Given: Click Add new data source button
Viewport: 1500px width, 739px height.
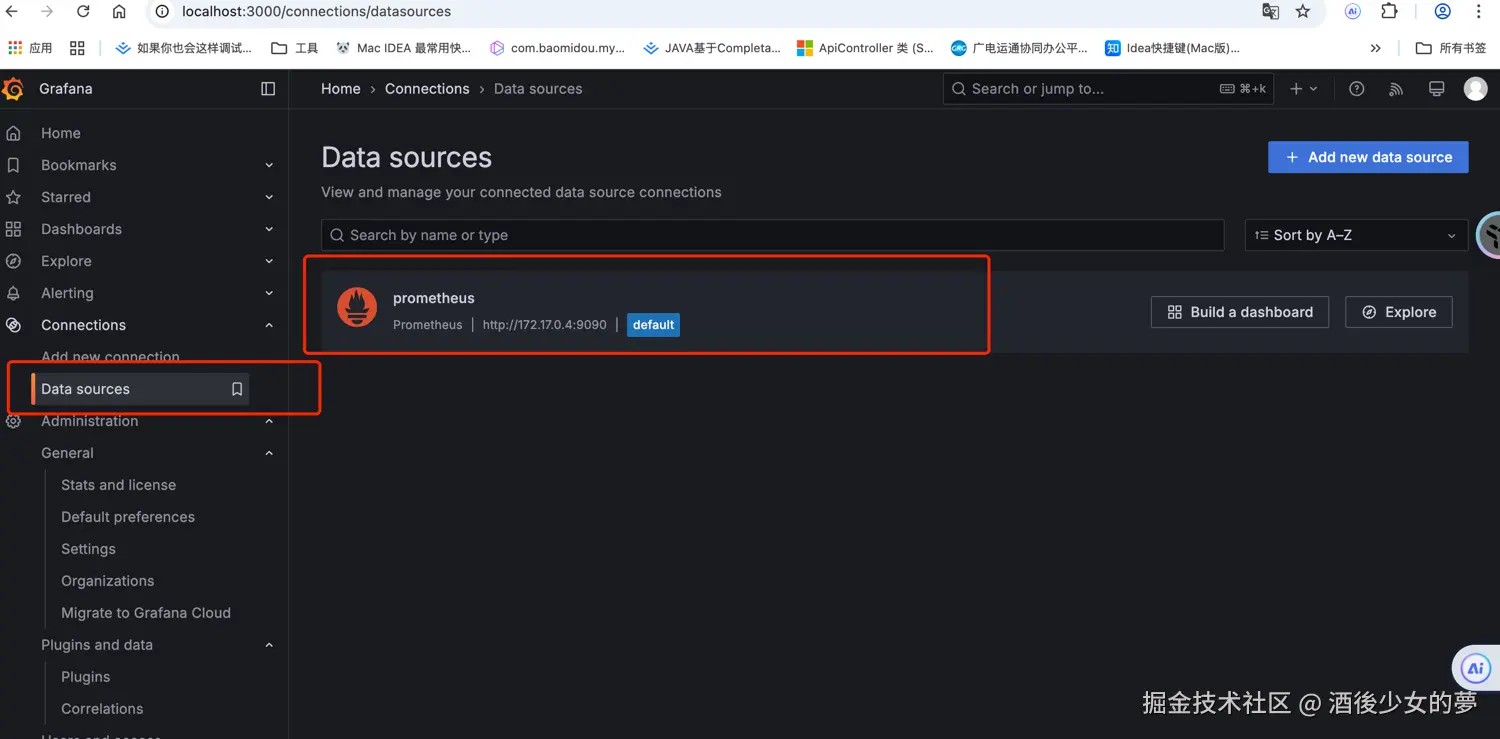Looking at the screenshot, I should tap(1368, 157).
